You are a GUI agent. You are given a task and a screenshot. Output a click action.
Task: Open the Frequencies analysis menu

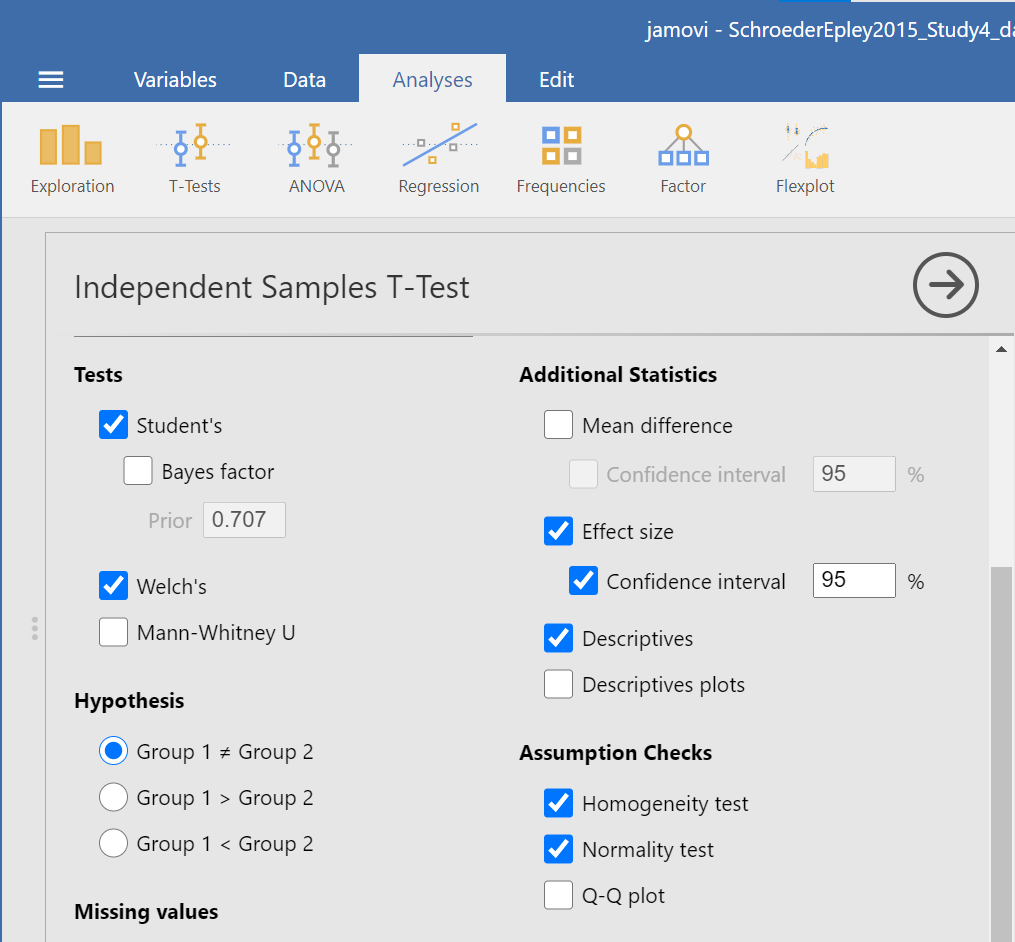561,159
